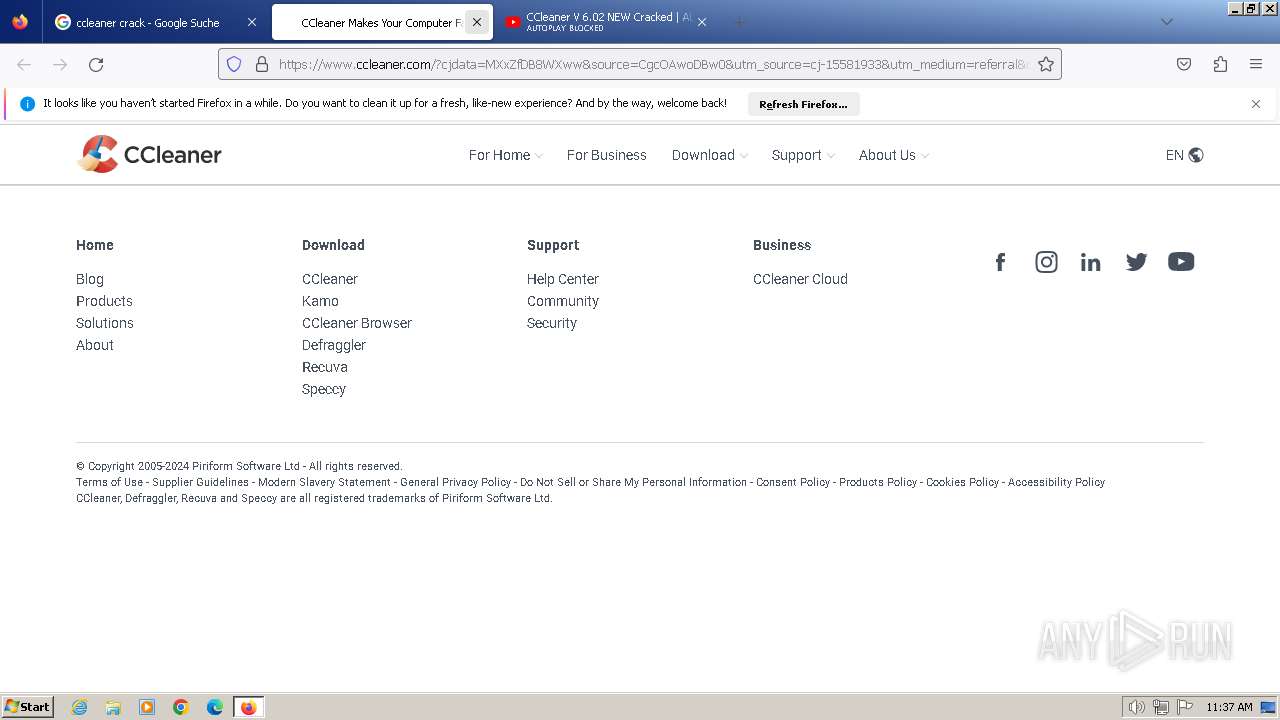Open the Windows Start button
The height and width of the screenshot is (720, 1280).
point(28,707)
